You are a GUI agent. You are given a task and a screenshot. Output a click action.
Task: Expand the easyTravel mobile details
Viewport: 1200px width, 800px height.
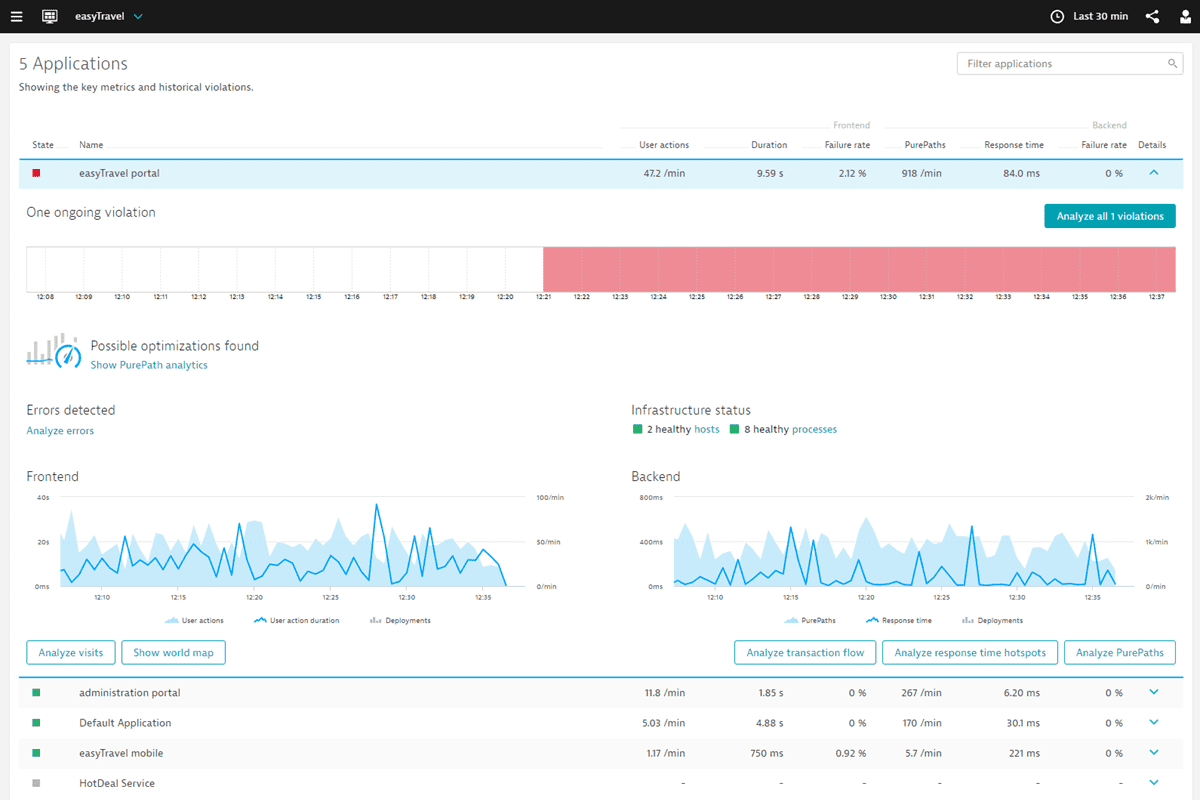(1154, 752)
